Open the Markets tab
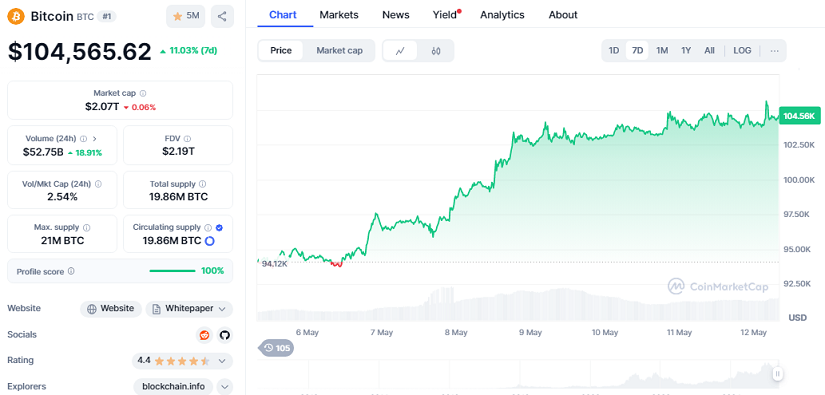 339,15
